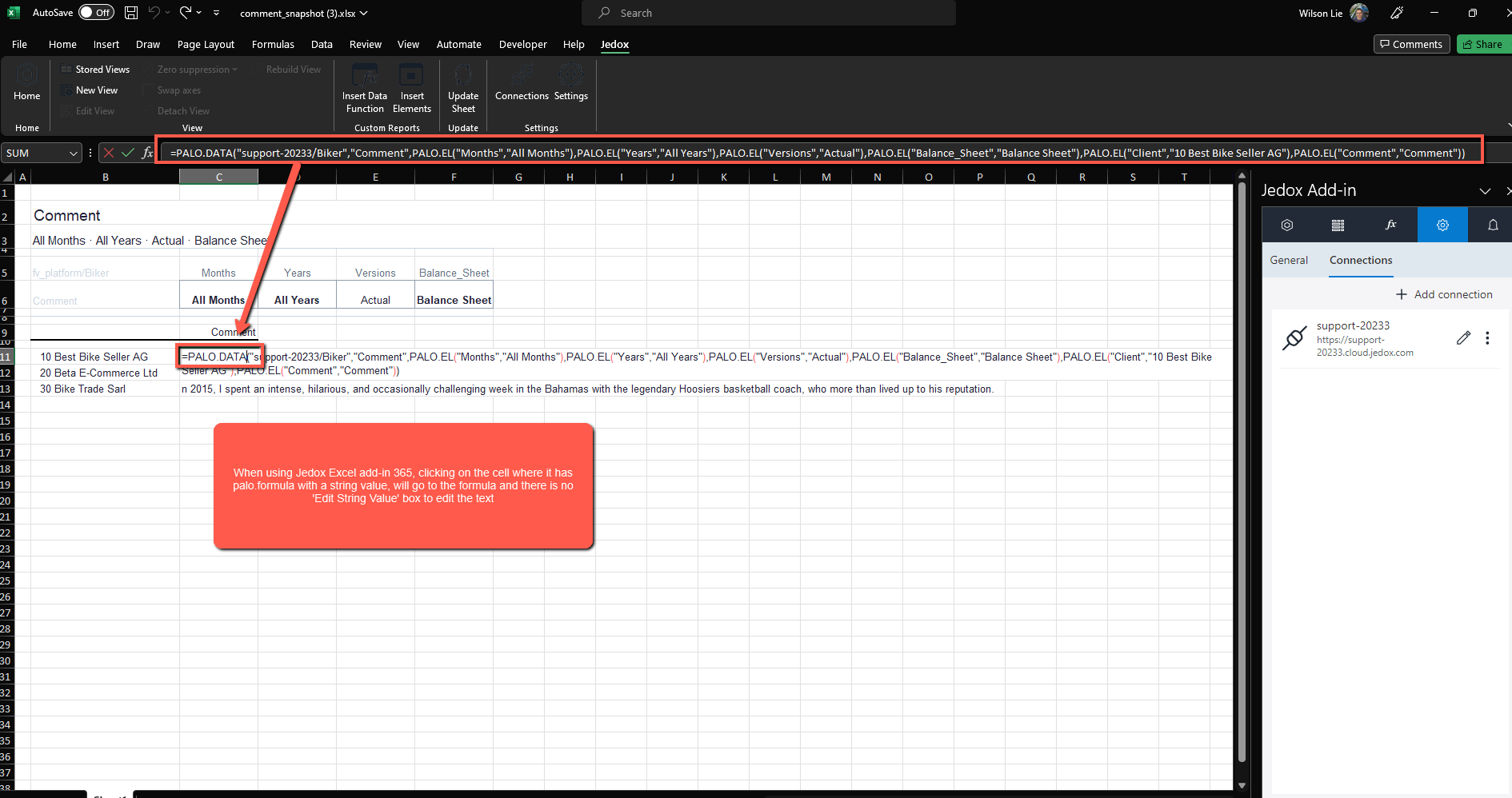This screenshot has height=798, width=1512.
Task: Edit the support-20233 connection with pencil icon
Action: (x=1463, y=338)
